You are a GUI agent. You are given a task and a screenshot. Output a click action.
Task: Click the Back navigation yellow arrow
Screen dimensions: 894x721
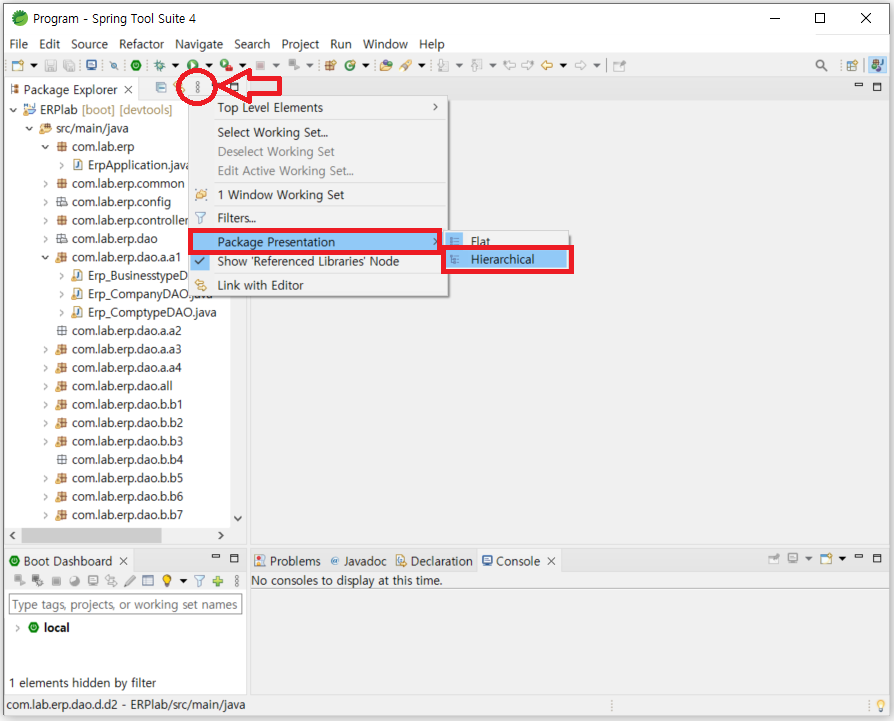click(x=547, y=66)
